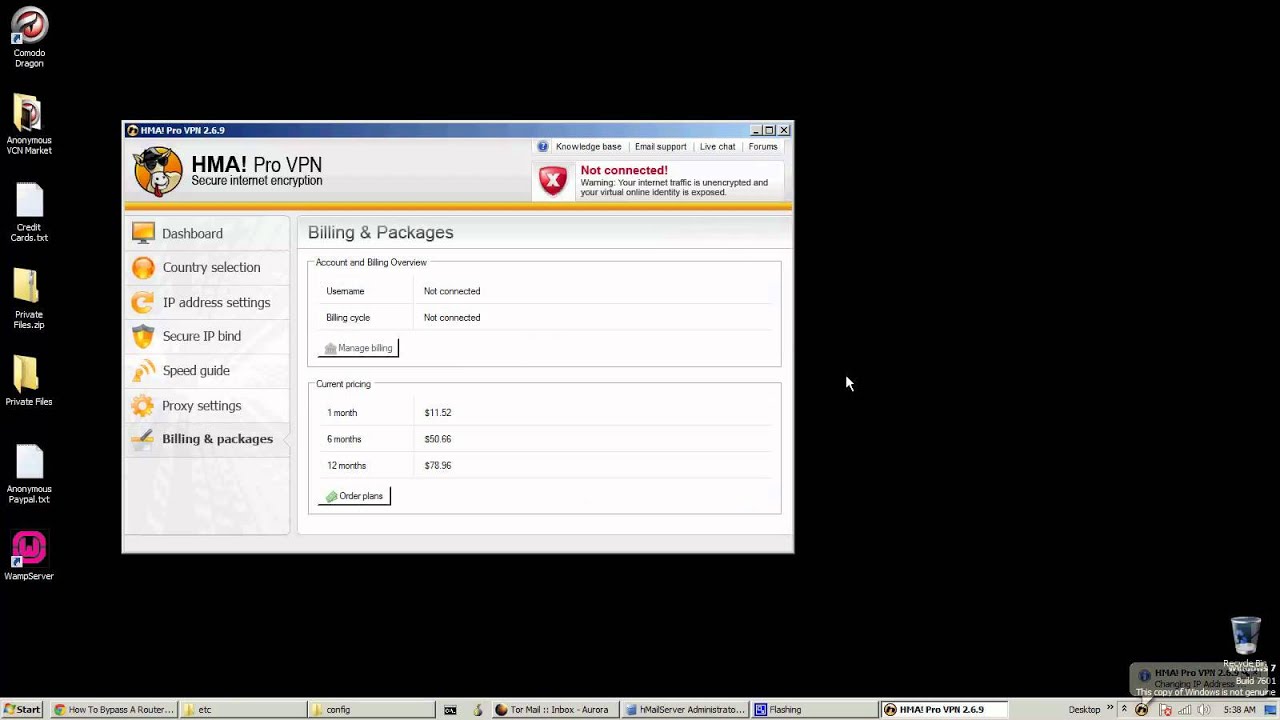The width and height of the screenshot is (1280, 720).
Task: Open the volume speaker tray icon
Action: coord(1204,710)
